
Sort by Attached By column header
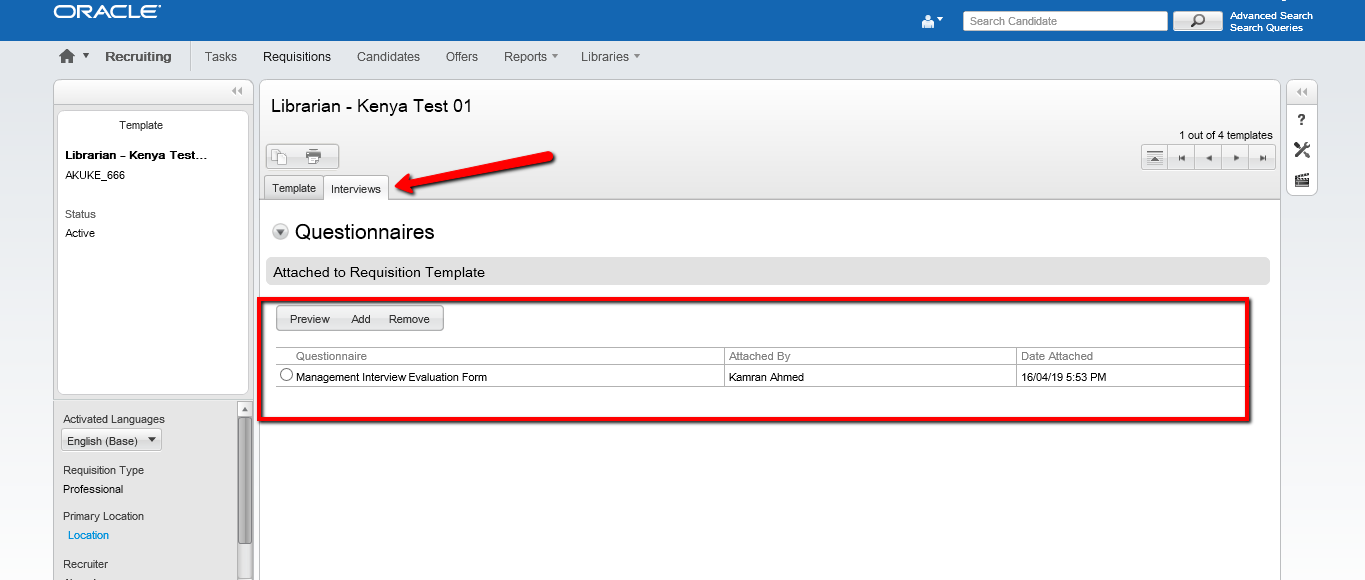pyautogui.click(x=760, y=356)
